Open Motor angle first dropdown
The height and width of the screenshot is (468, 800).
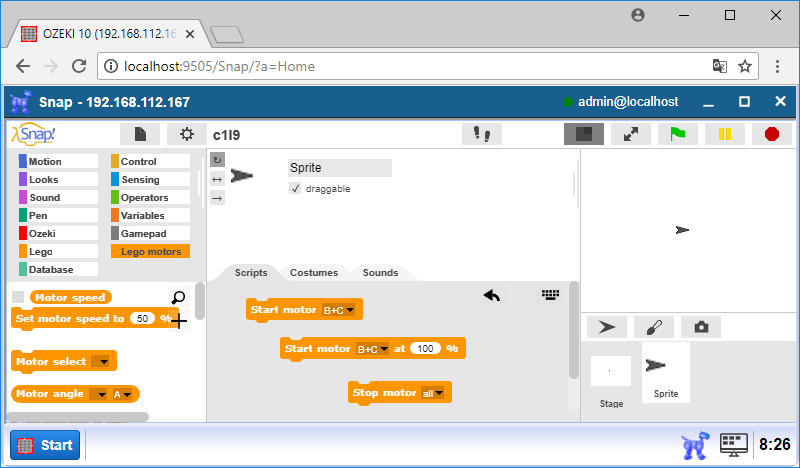point(98,394)
